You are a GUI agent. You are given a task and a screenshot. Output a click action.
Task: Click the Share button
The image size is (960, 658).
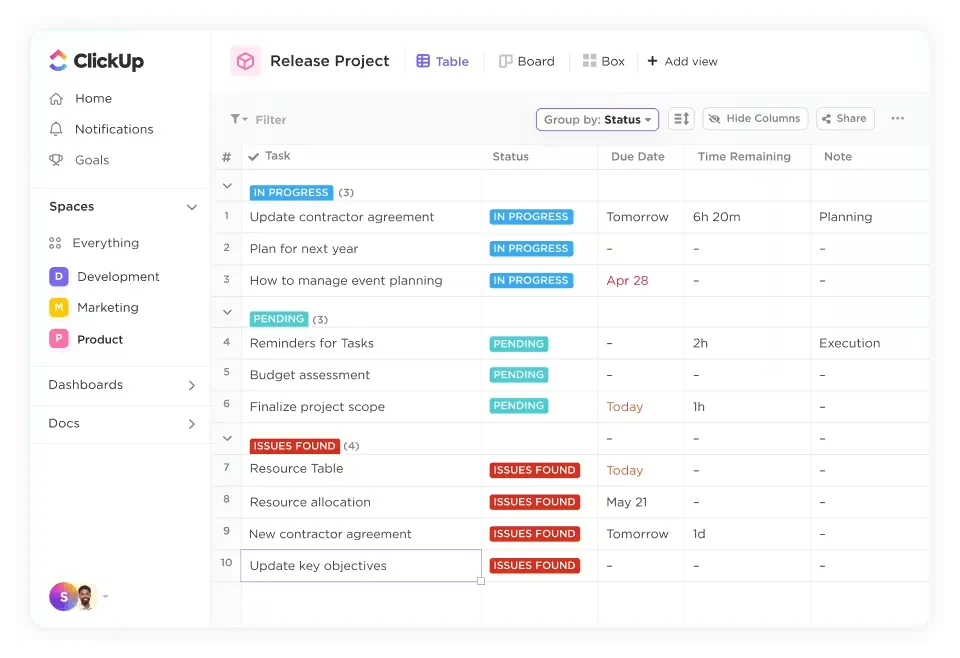(845, 119)
